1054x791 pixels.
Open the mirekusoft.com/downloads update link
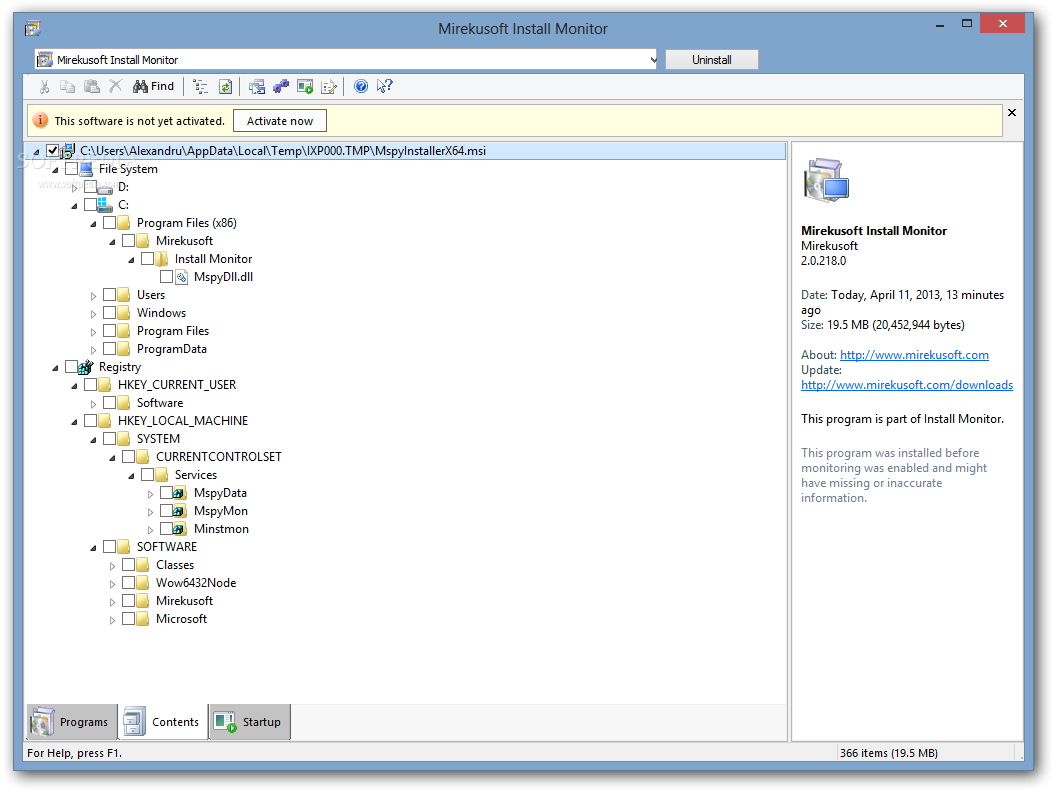click(907, 385)
